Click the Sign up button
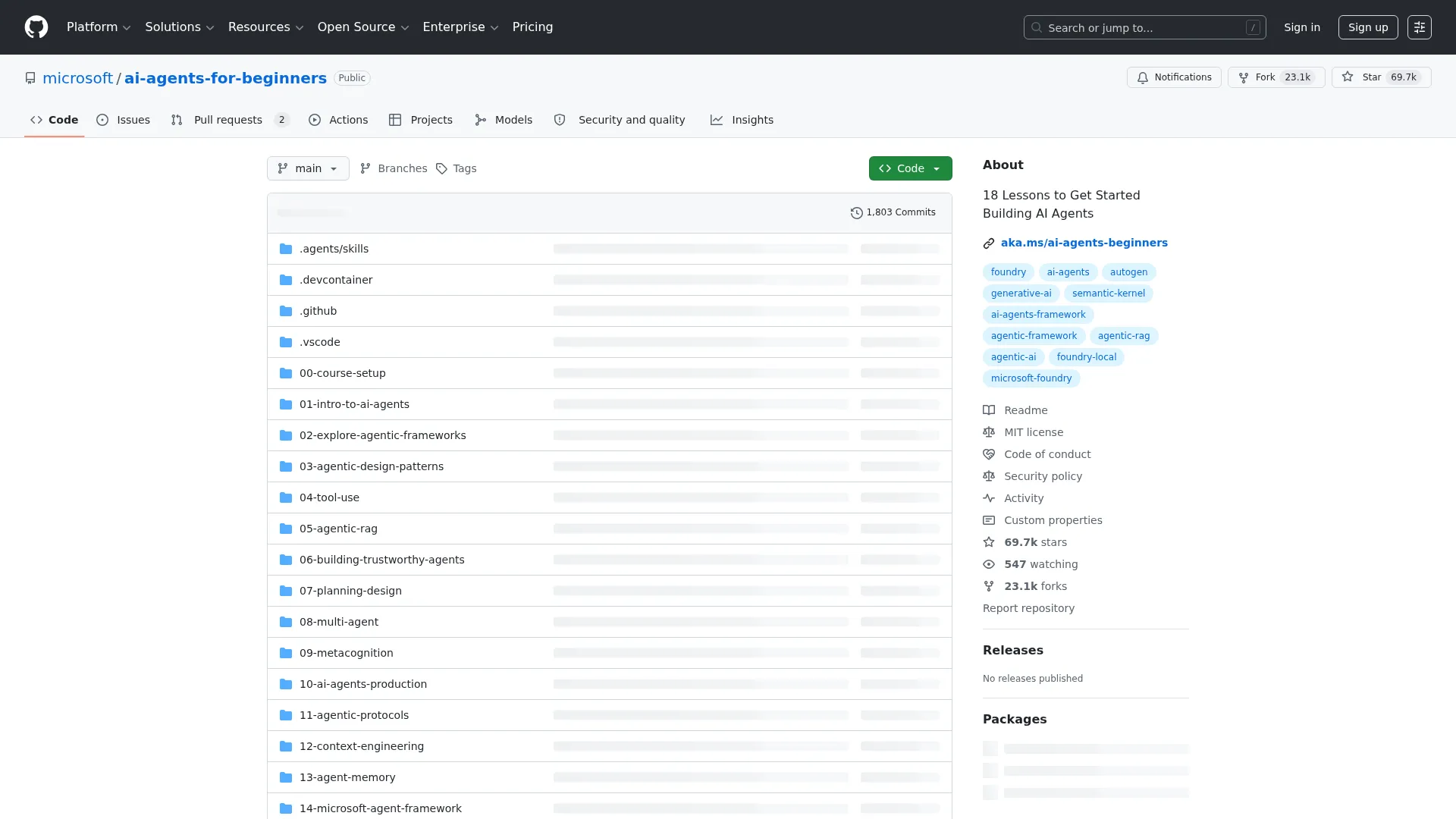 [x=1368, y=27]
